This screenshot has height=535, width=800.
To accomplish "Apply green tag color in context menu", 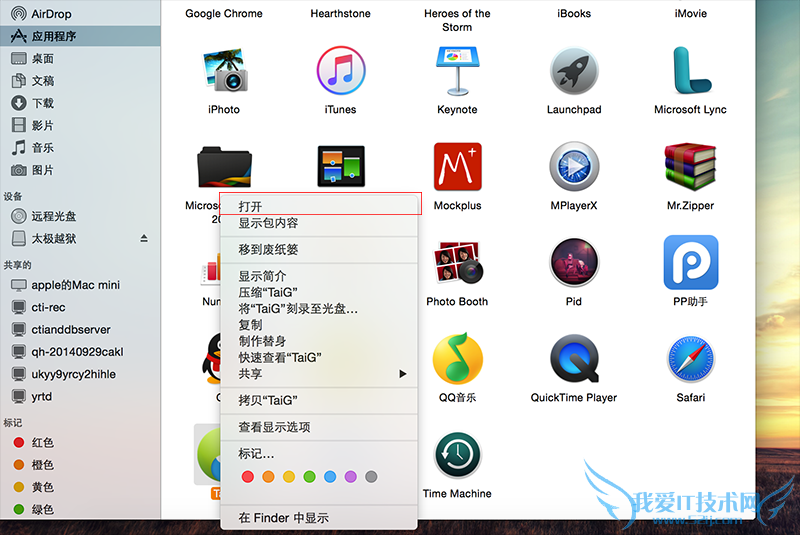I will click(x=310, y=477).
